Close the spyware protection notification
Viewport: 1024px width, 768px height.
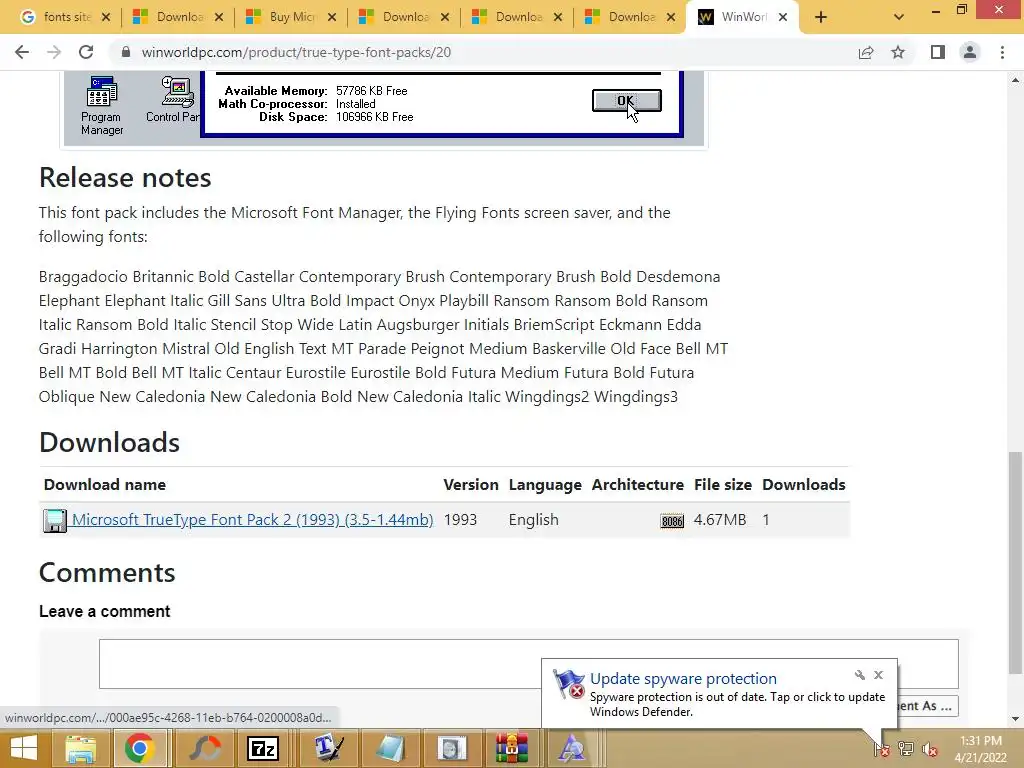tap(878, 675)
